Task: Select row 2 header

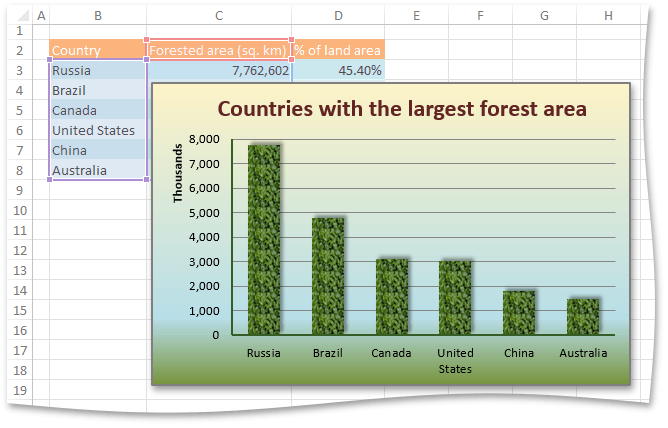Action: pyautogui.click(x=20, y=50)
